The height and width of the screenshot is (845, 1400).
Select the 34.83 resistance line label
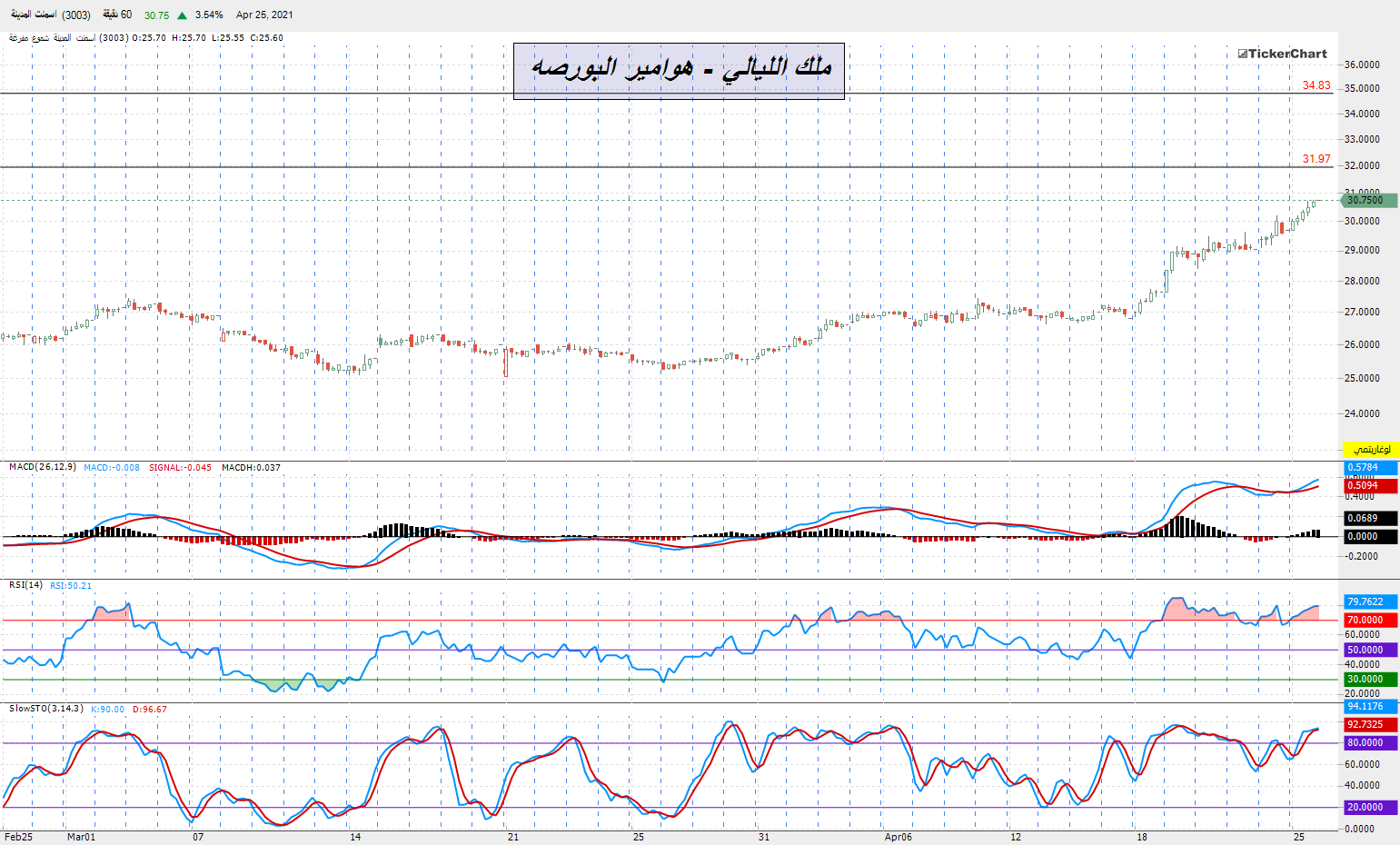point(1316,85)
